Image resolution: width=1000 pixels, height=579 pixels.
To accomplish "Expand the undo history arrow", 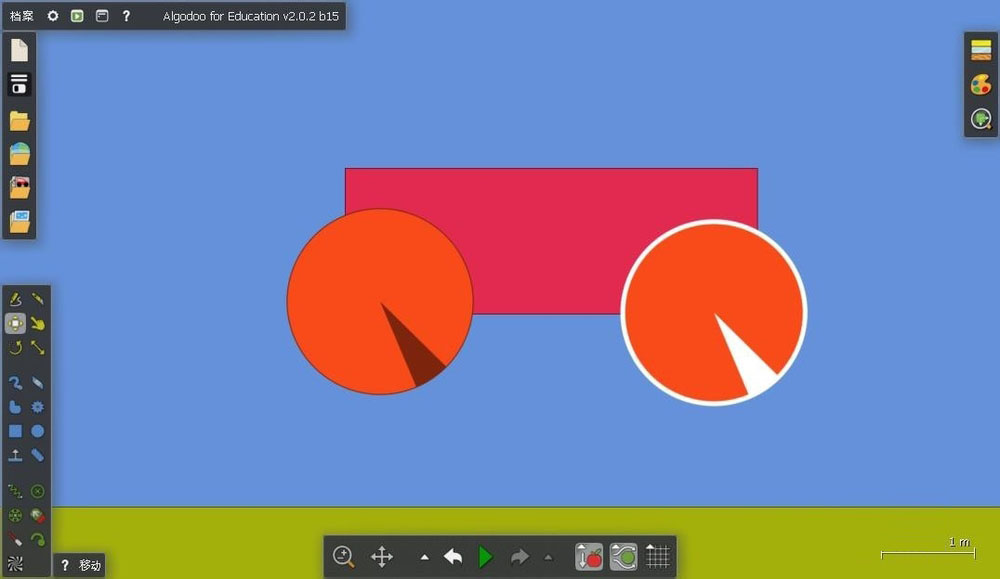I will coord(424,557).
